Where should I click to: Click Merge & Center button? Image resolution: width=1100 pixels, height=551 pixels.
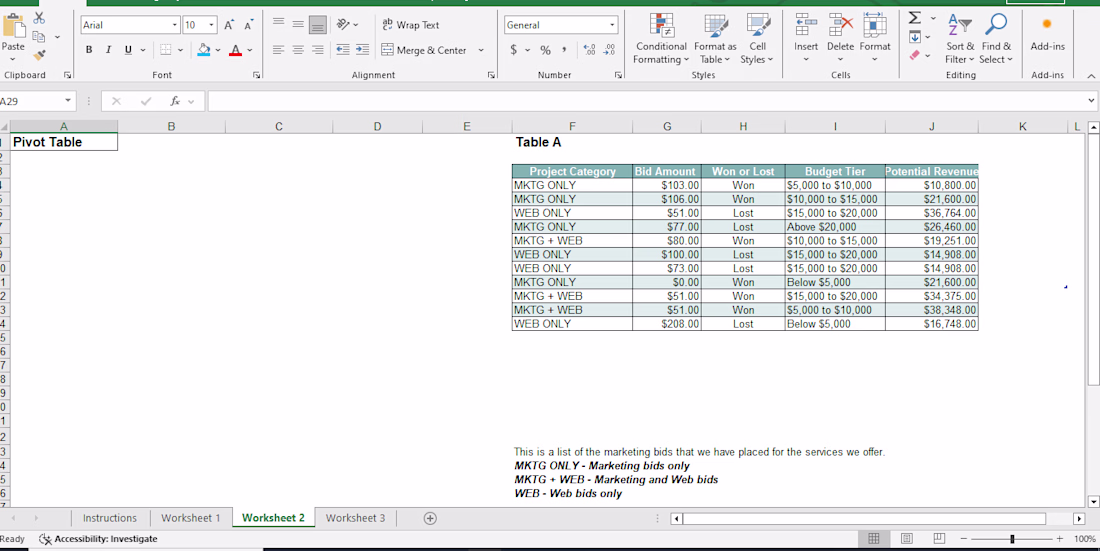(x=424, y=50)
